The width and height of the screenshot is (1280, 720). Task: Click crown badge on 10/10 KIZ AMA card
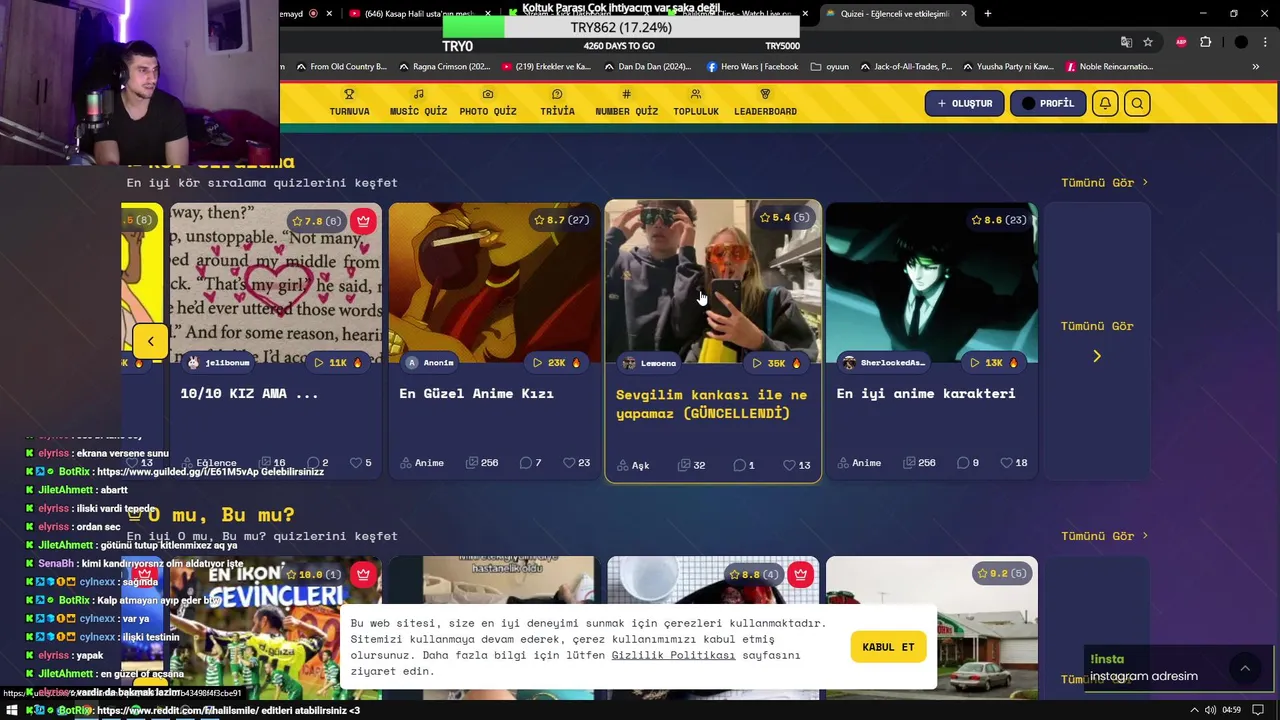pyautogui.click(x=363, y=221)
